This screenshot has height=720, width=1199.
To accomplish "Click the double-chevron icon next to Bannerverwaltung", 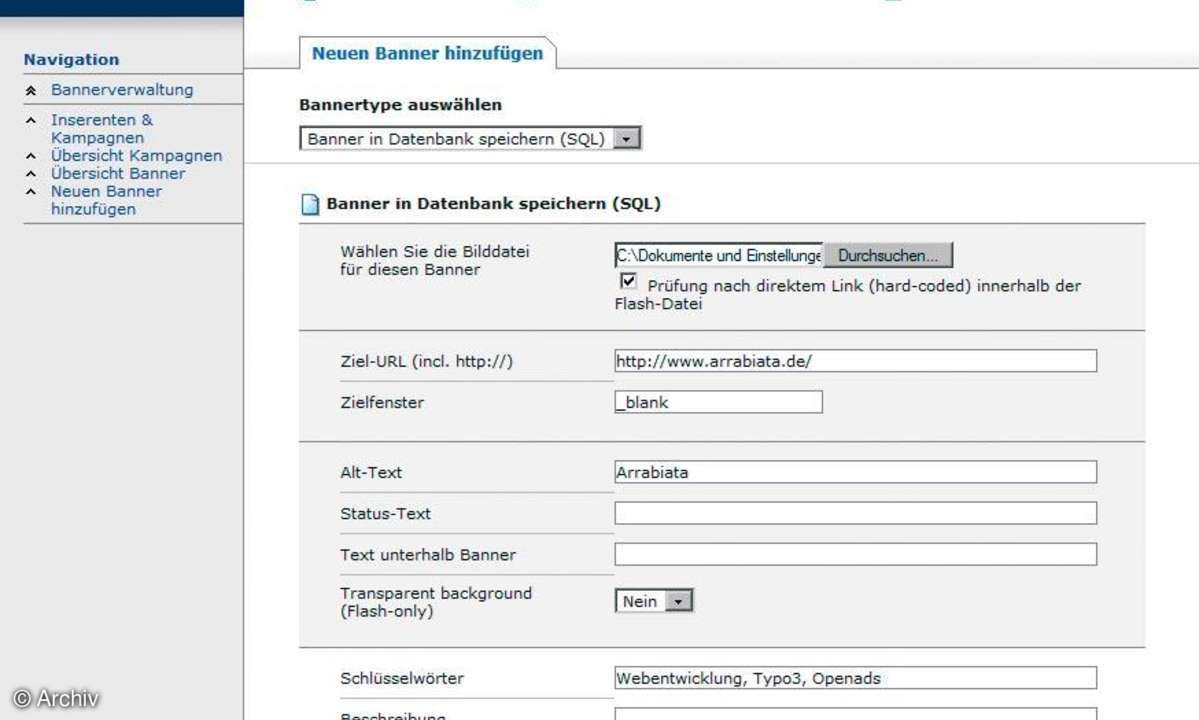I will point(31,91).
